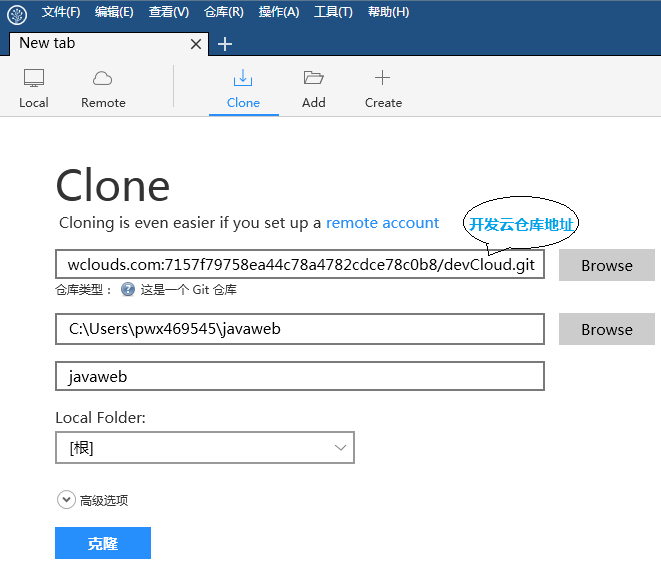The width and height of the screenshot is (661, 565).
Task: Open a new tab with plus
Action: pyautogui.click(x=225, y=44)
